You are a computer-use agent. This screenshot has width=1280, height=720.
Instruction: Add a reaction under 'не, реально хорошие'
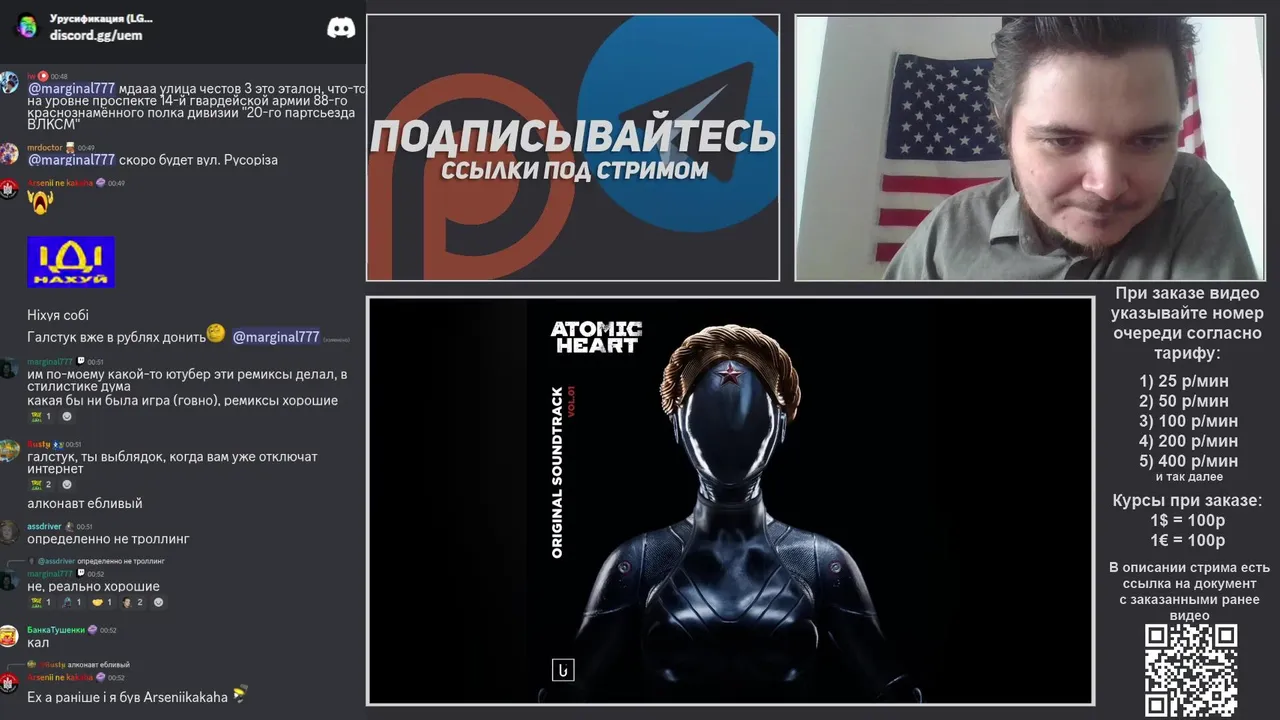pyautogui.click(x=158, y=603)
